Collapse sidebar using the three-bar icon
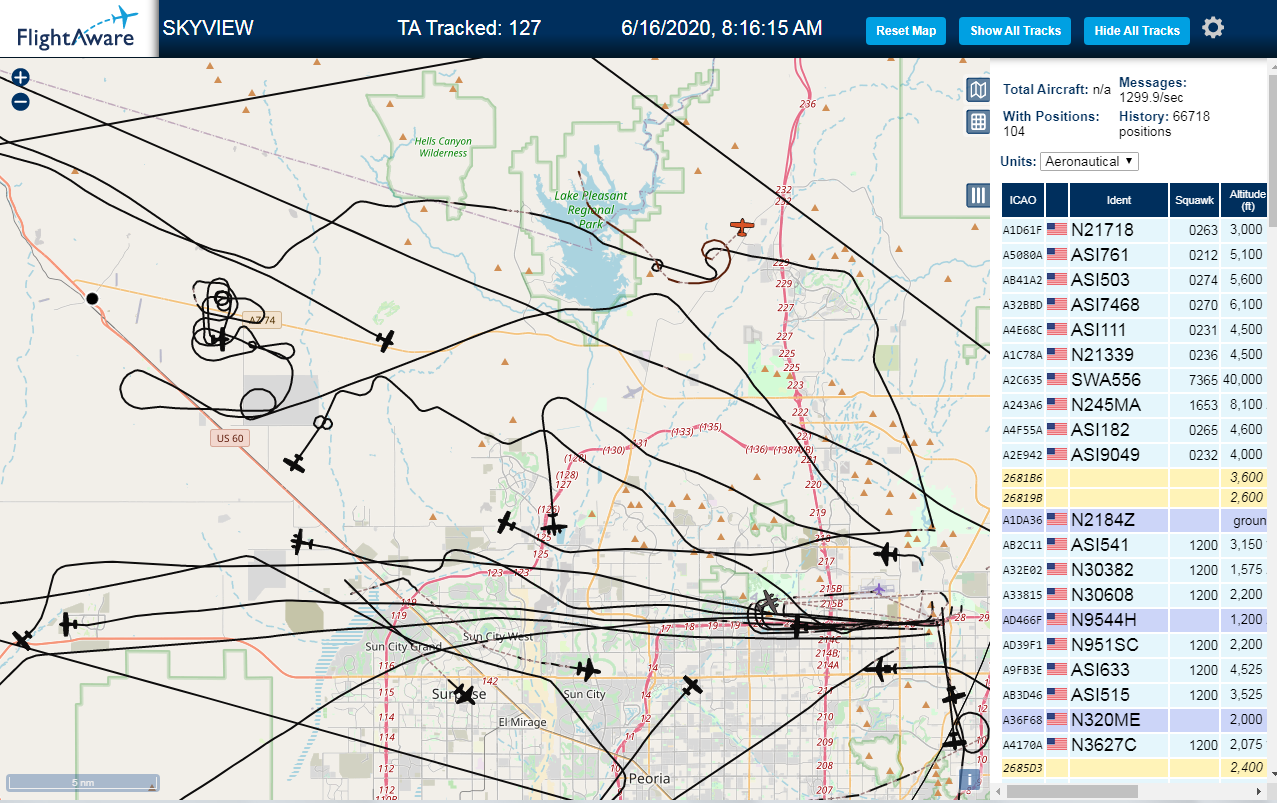This screenshot has width=1277, height=803. pos(978,195)
